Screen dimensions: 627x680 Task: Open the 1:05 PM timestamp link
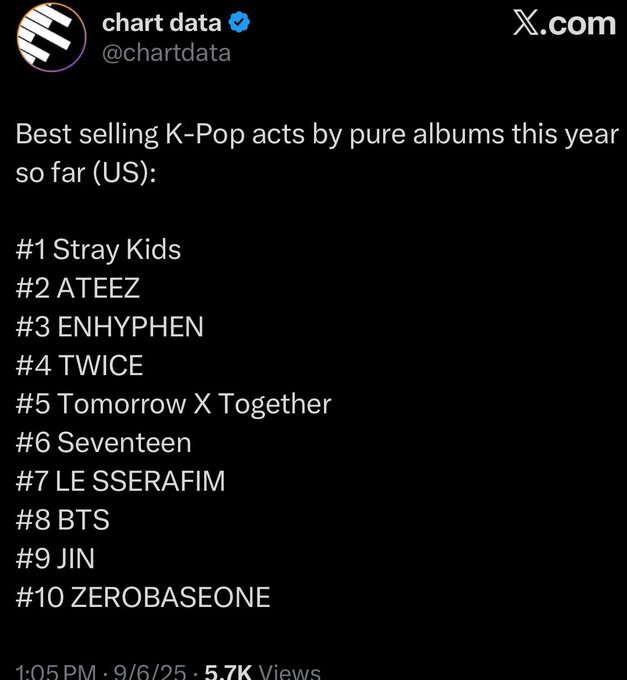point(56,672)
